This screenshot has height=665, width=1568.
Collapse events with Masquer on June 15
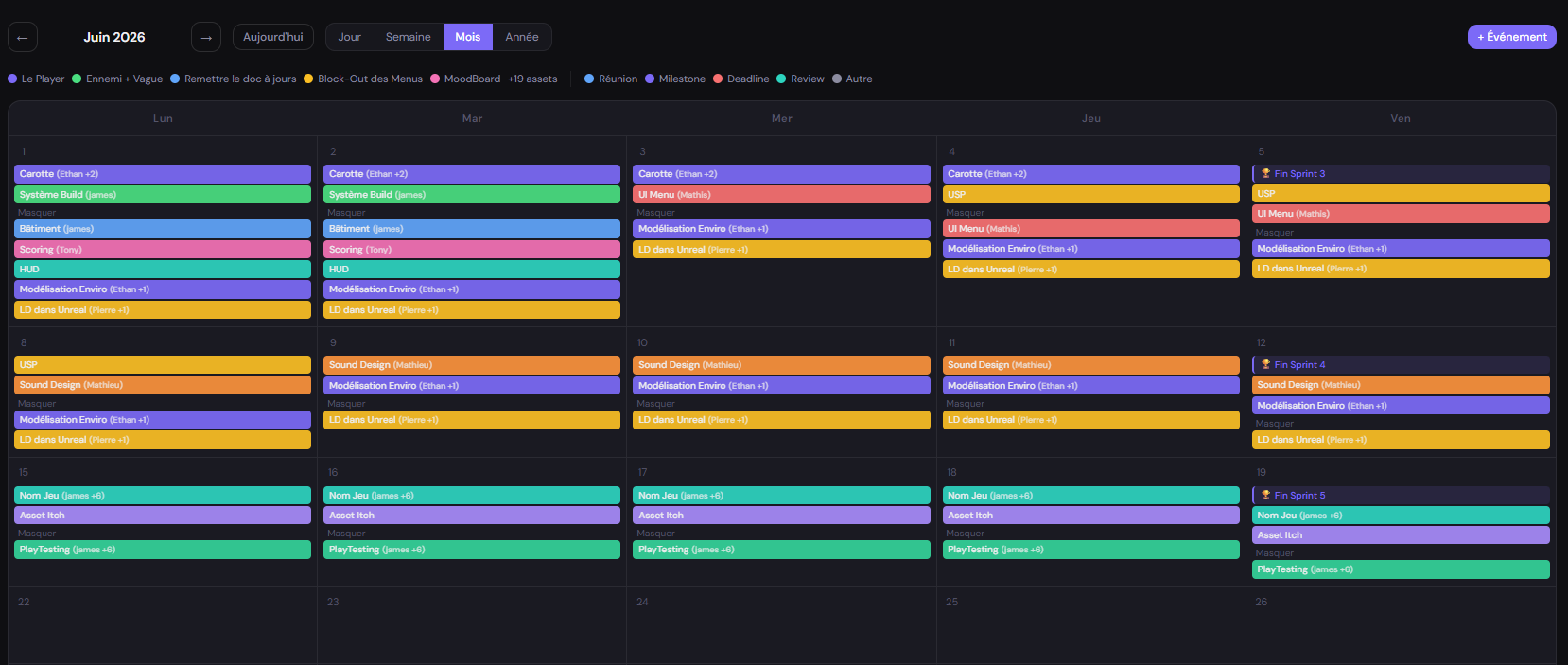(x=37, y=534)
